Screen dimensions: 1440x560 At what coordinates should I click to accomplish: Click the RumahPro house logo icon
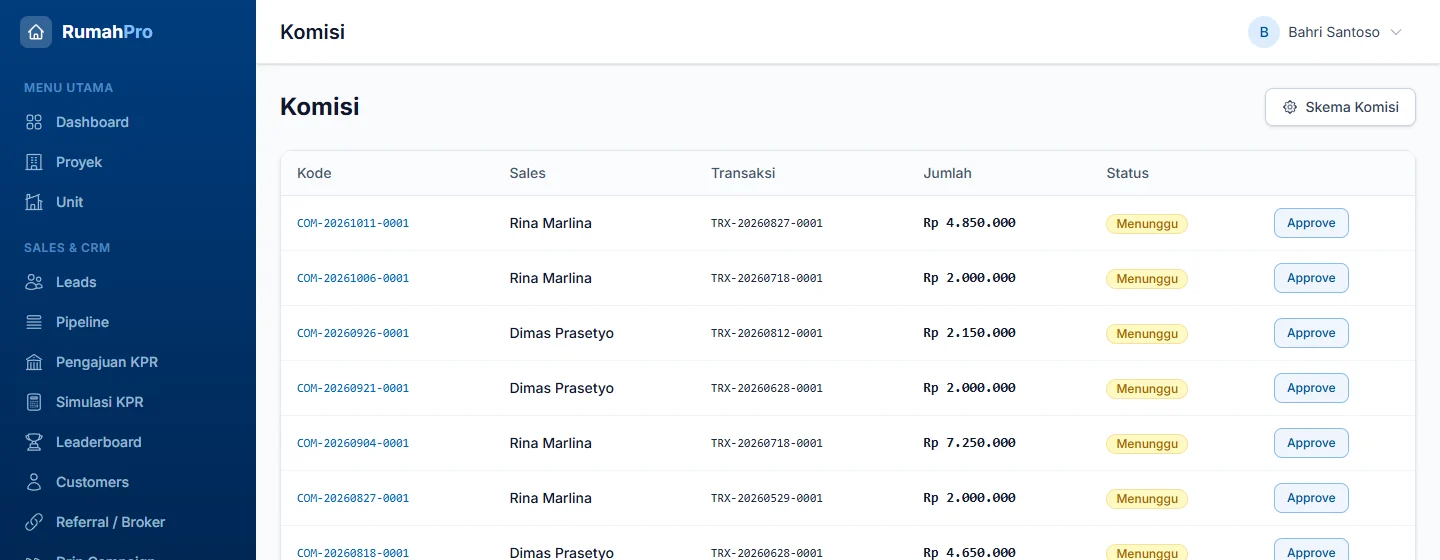pos(36,32)
